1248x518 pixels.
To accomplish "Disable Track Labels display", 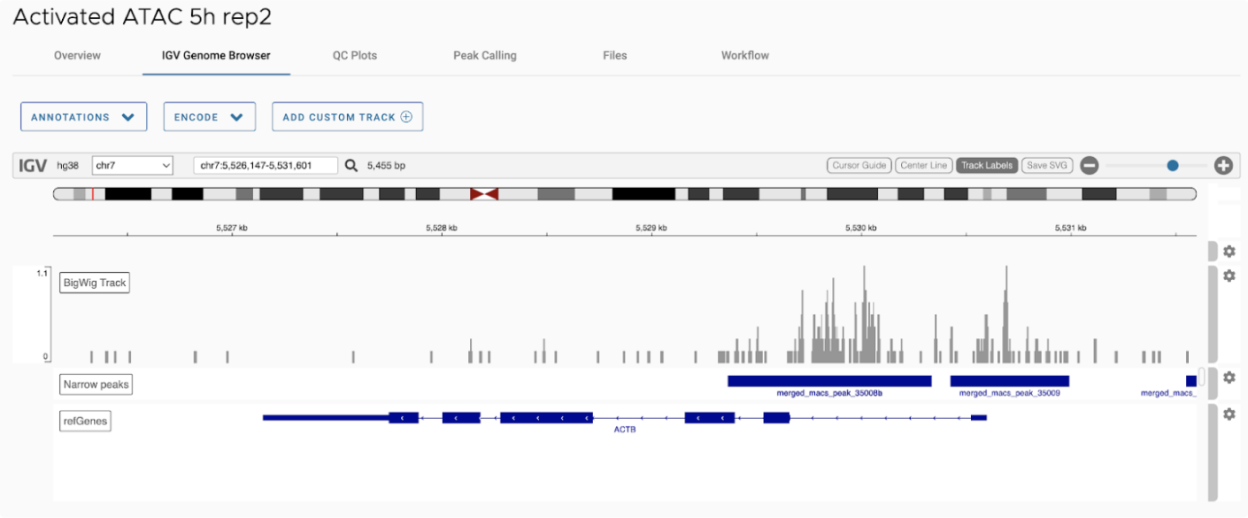I will (987, 166).
